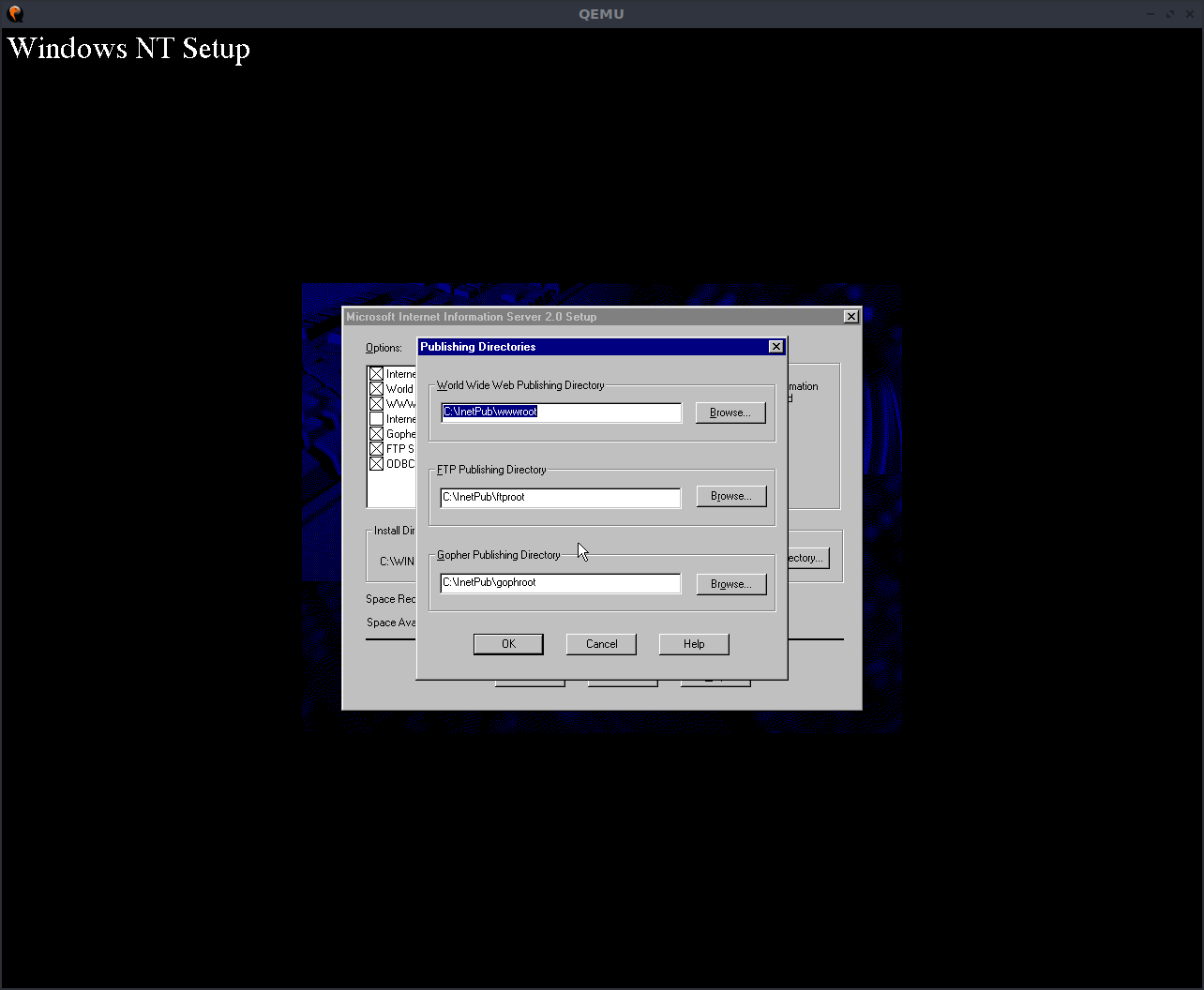
Task: Enable the unchecked Internet option checkbox
Action: (x=376, y=419)
